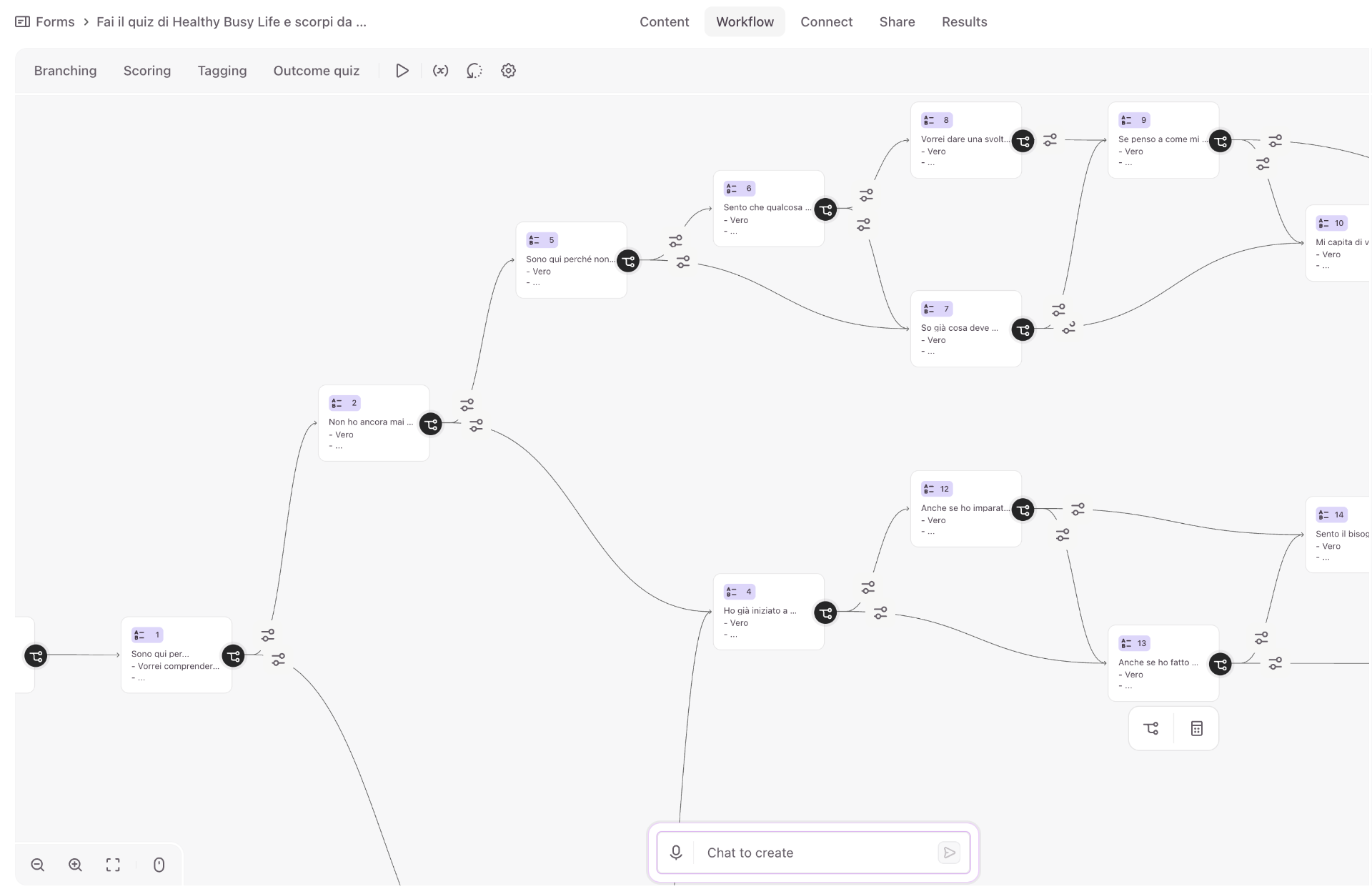Toggle mouse navigation mode icon
Screen dimensions: 1372x894
pos(159,865)
